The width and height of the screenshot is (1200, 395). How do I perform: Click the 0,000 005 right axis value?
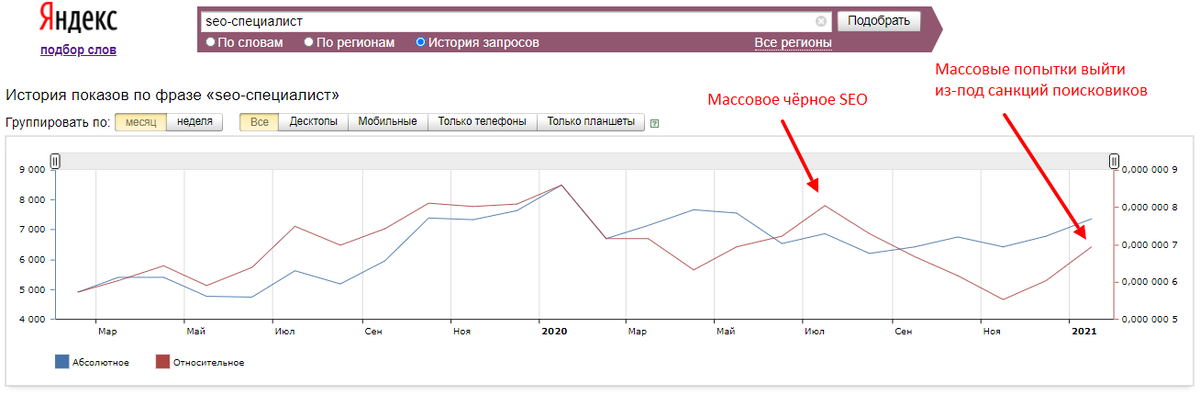tap(1149, 320)
